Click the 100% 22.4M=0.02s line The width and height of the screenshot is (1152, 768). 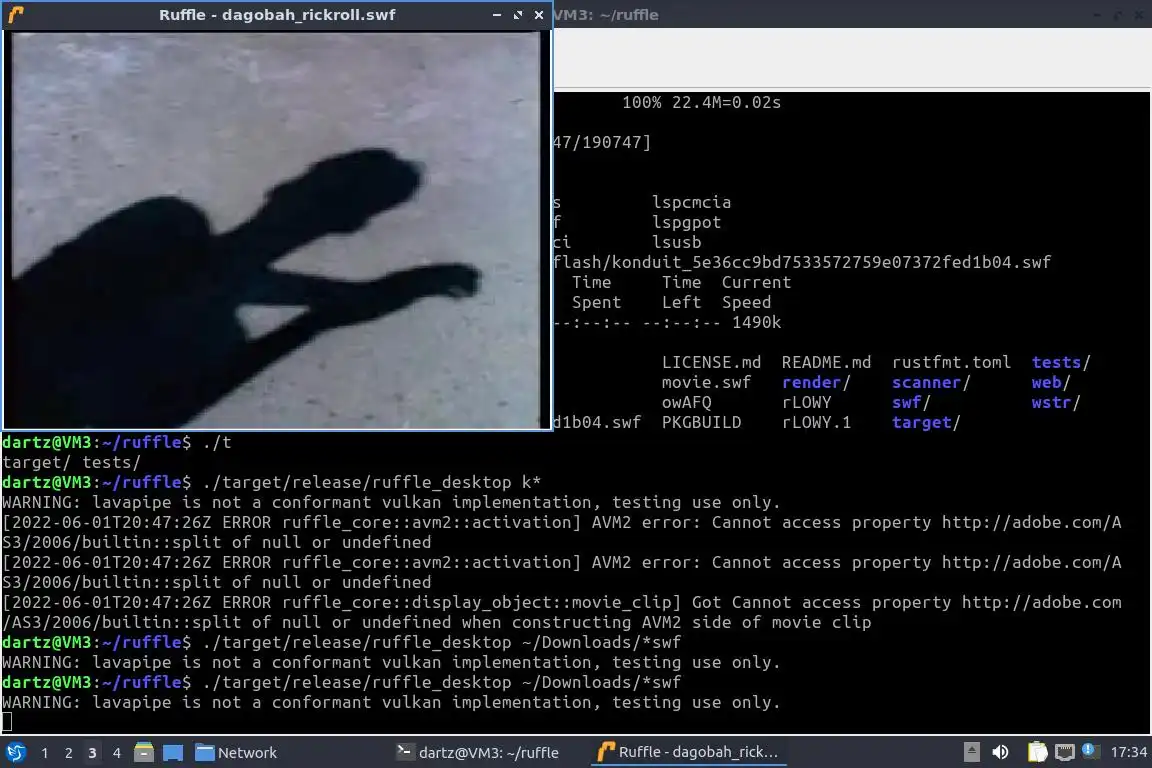point(702,102)
